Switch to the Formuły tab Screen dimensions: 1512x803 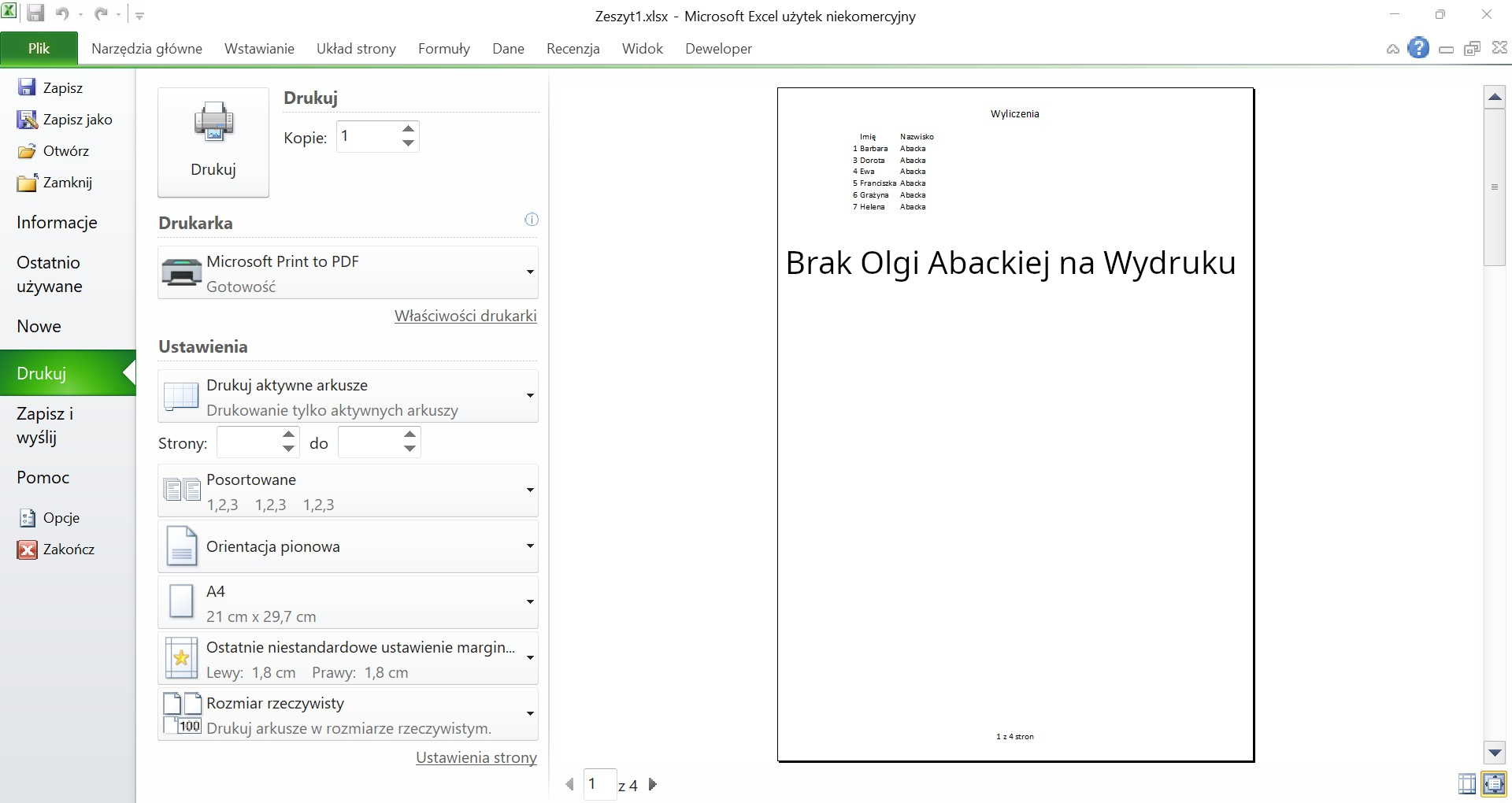(x=444, y=48)
